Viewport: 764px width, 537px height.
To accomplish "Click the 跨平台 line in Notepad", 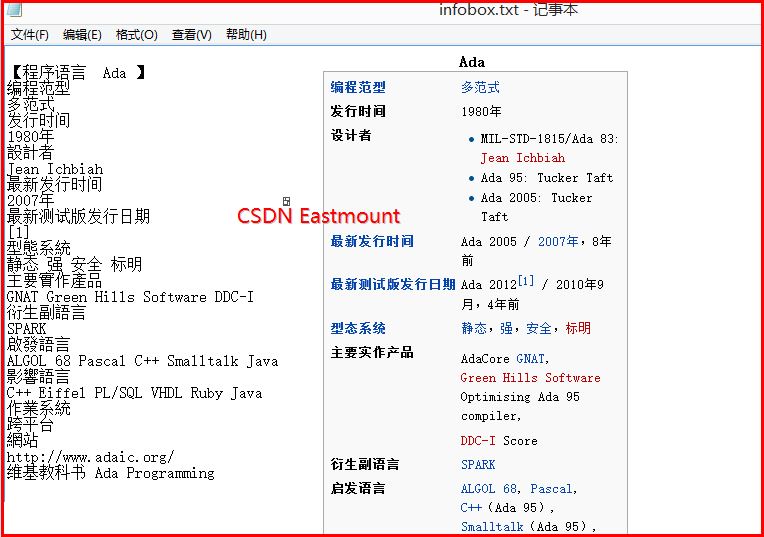I will click(x=30, y=425).
